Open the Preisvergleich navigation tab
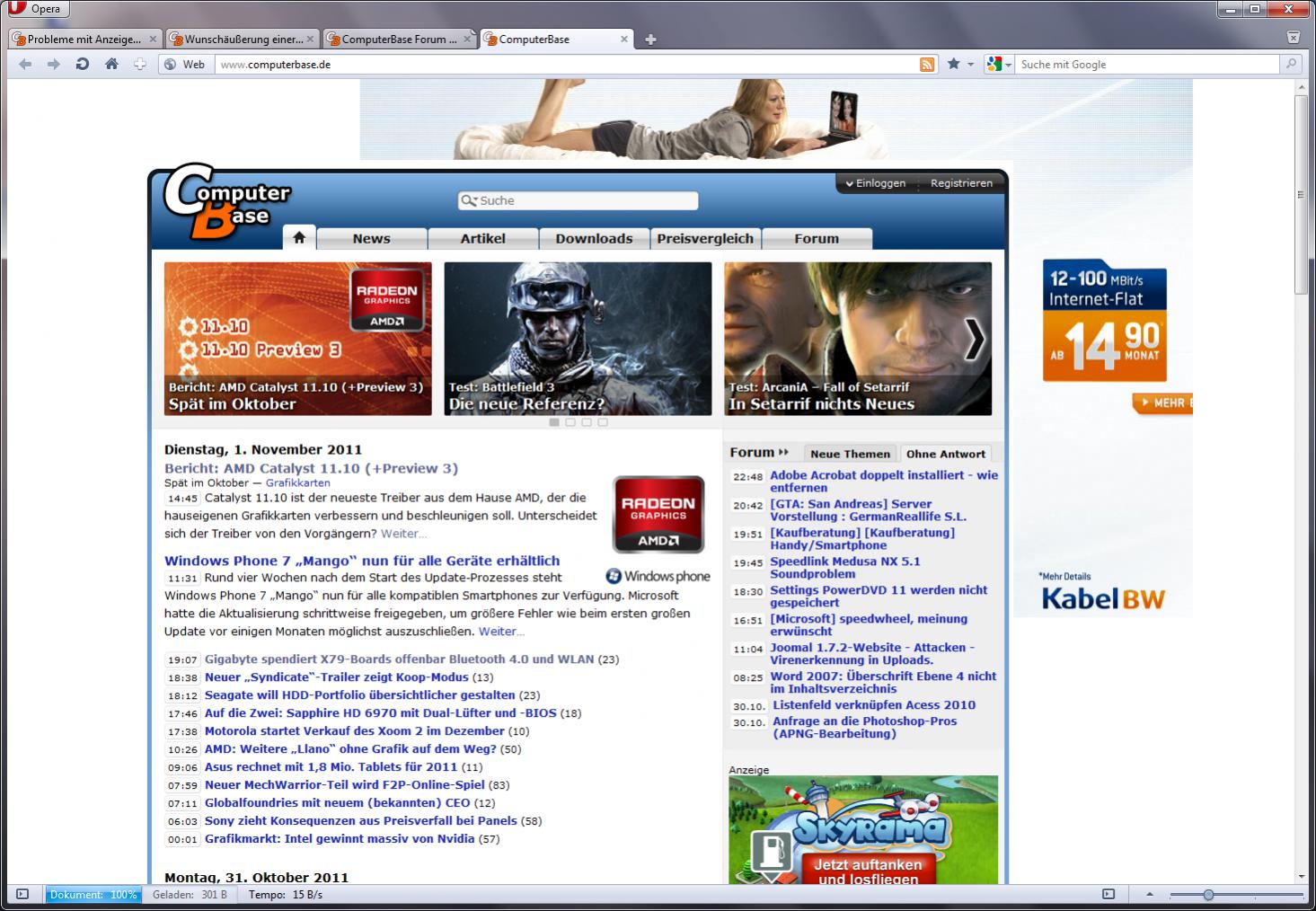 coord(706,239)
